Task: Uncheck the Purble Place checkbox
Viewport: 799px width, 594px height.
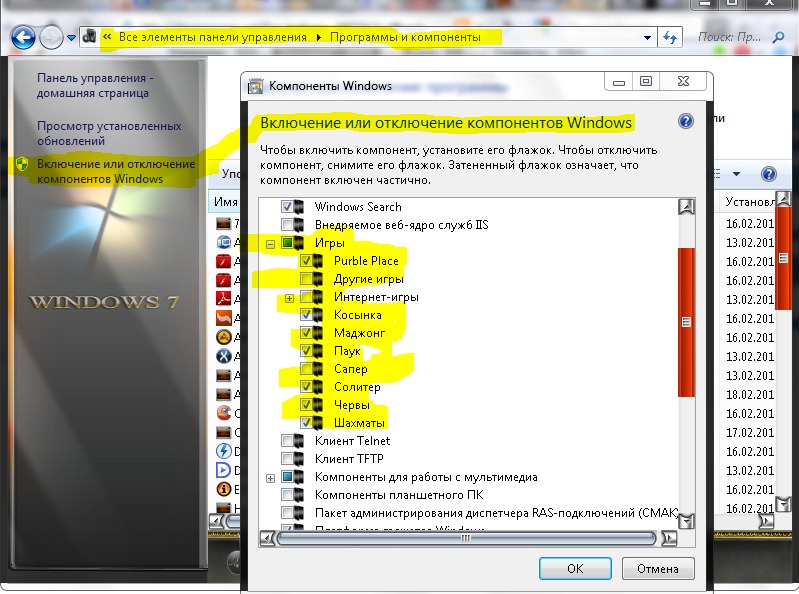Action: 306,261
